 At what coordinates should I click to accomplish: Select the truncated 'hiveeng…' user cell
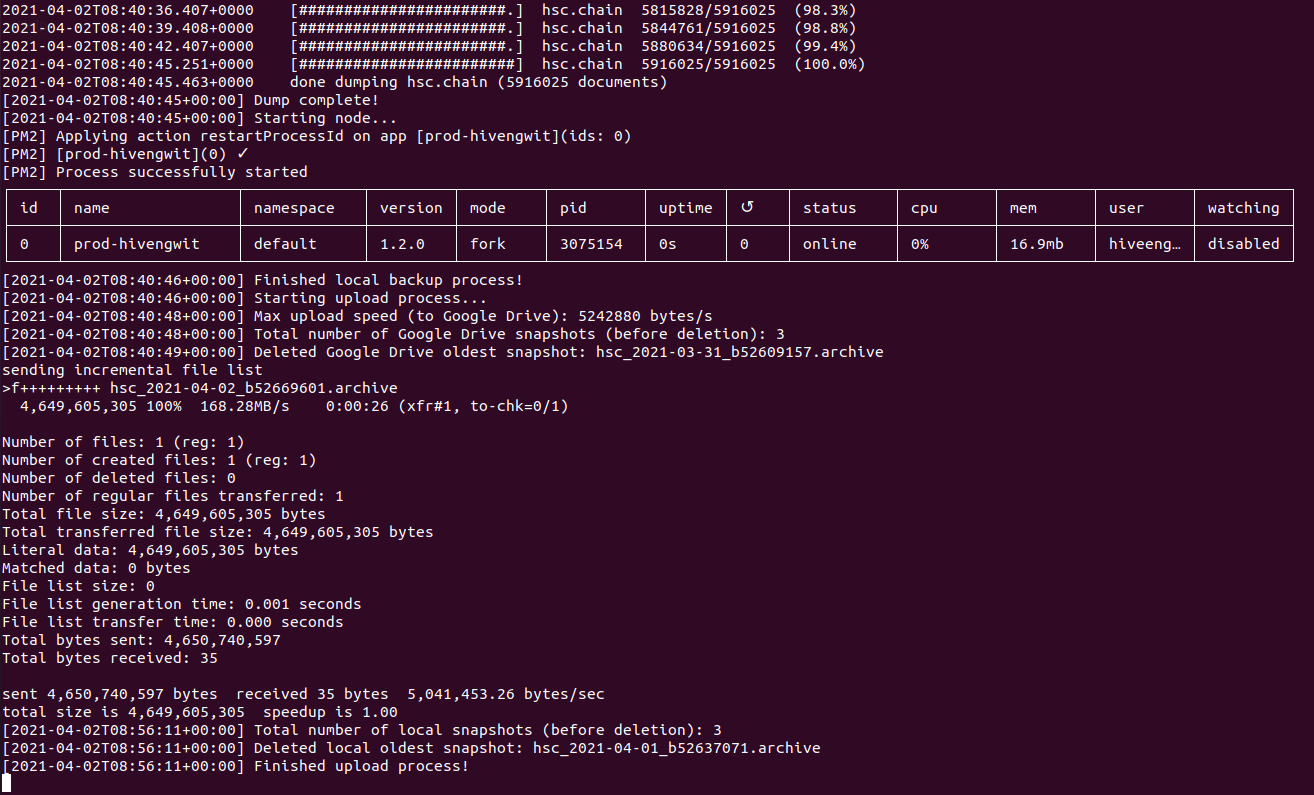[1145, 244]
